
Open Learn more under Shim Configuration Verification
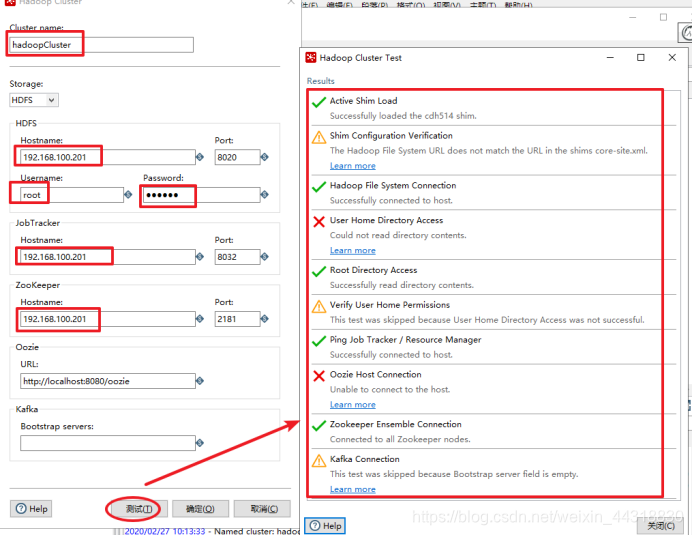(353, 166)
